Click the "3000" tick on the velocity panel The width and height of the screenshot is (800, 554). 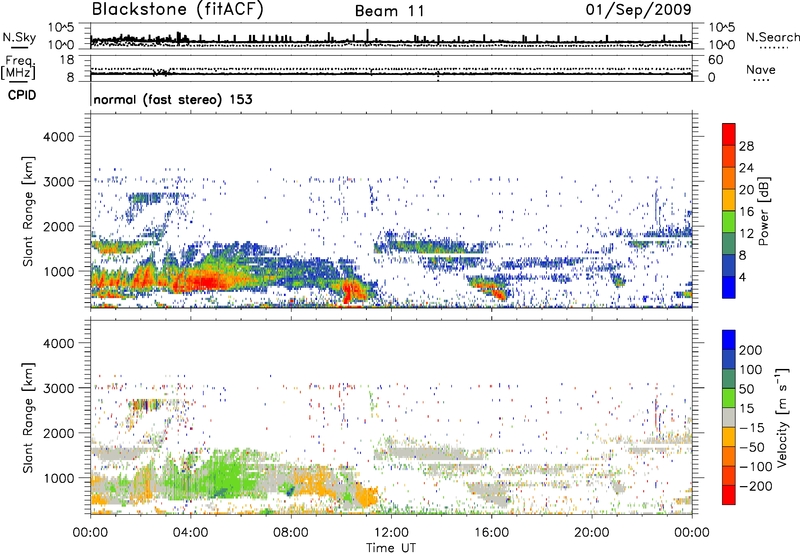(58, 388)
